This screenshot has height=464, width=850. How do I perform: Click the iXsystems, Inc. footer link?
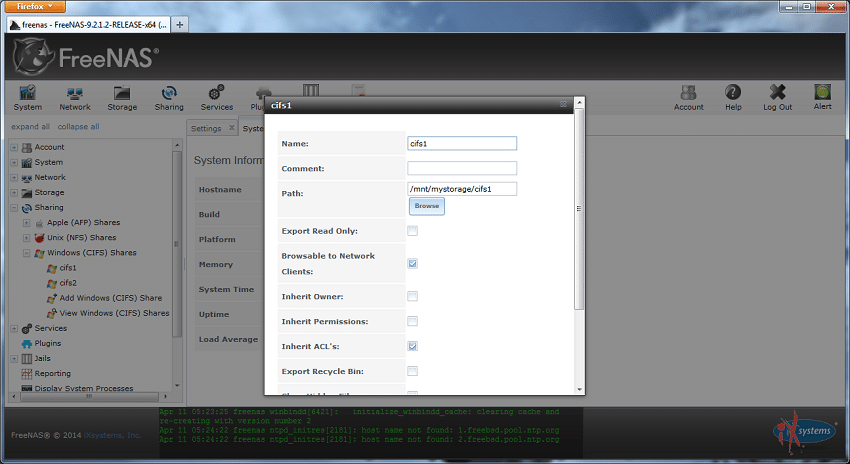coord(113,435)
